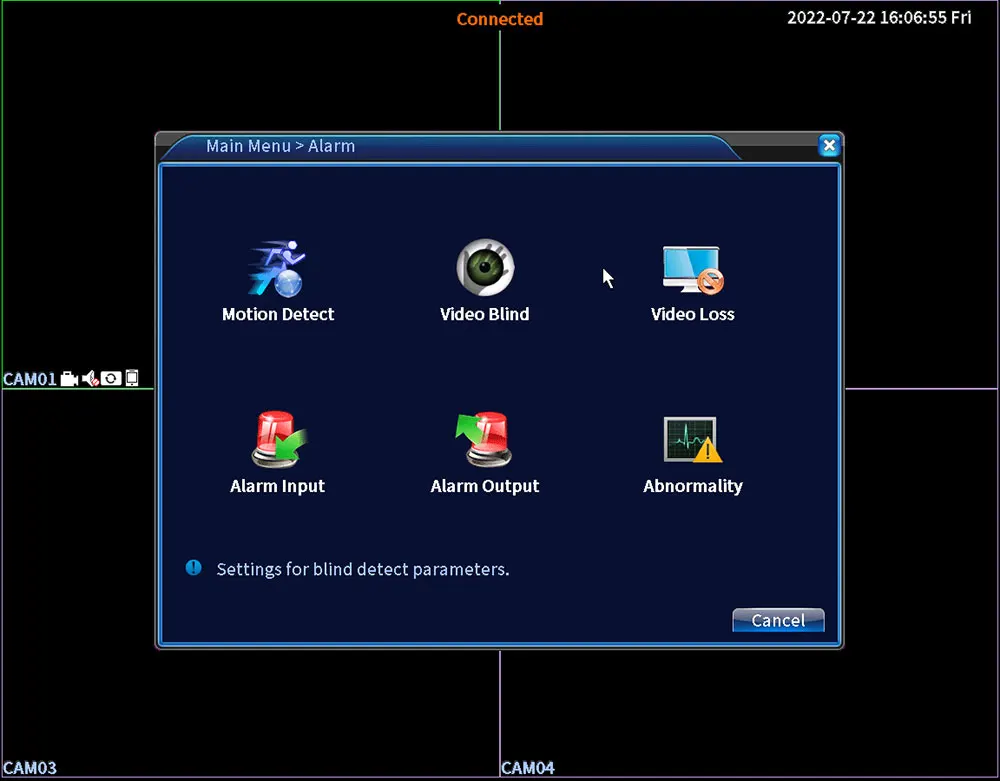Click the blind detect parameters hint text

click(x=363, y=569)
